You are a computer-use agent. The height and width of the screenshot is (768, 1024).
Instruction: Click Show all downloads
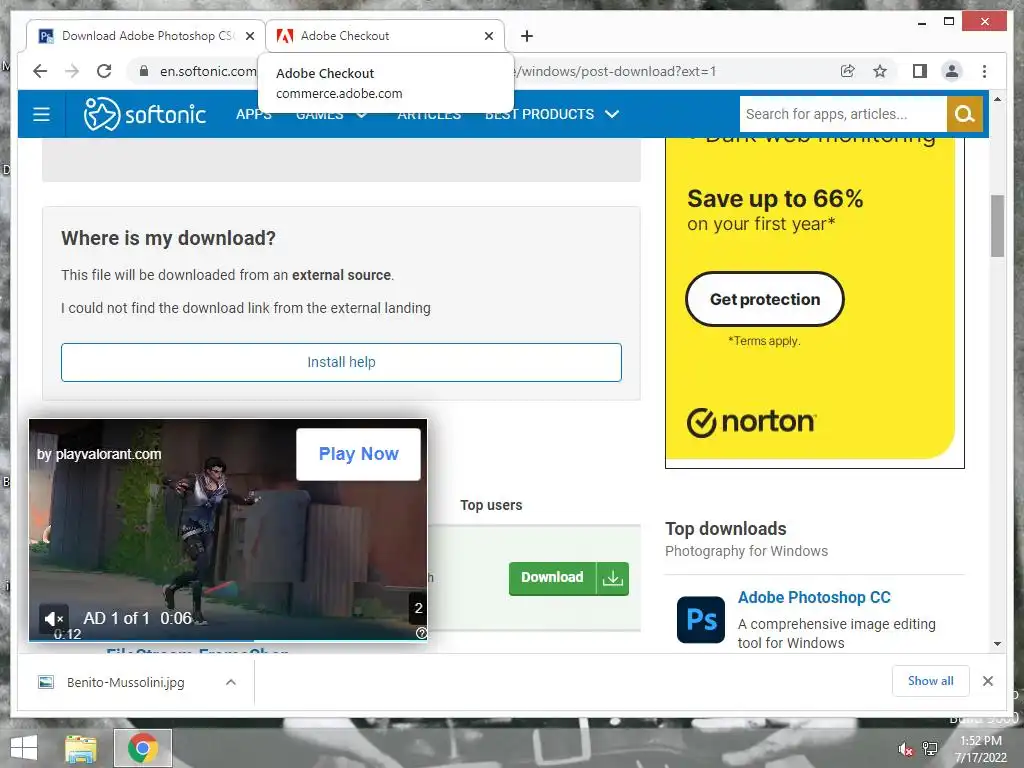click(x=931, y=681)
